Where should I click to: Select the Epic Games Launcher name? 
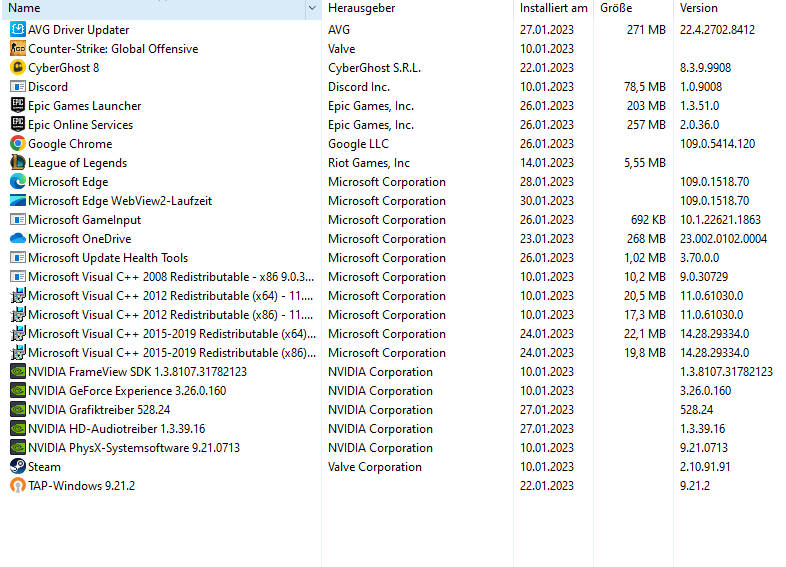click(x=85, y=106)
